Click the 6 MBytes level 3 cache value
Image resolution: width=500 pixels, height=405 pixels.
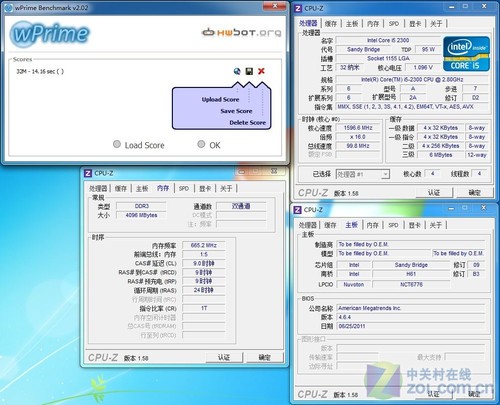pyautogui.click(x=441, y=155)
